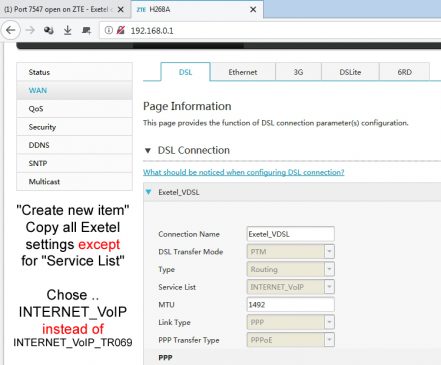Open the SNTP sidebar menu
The height and width of the screenshot is (365, 441).
point(74,163)
